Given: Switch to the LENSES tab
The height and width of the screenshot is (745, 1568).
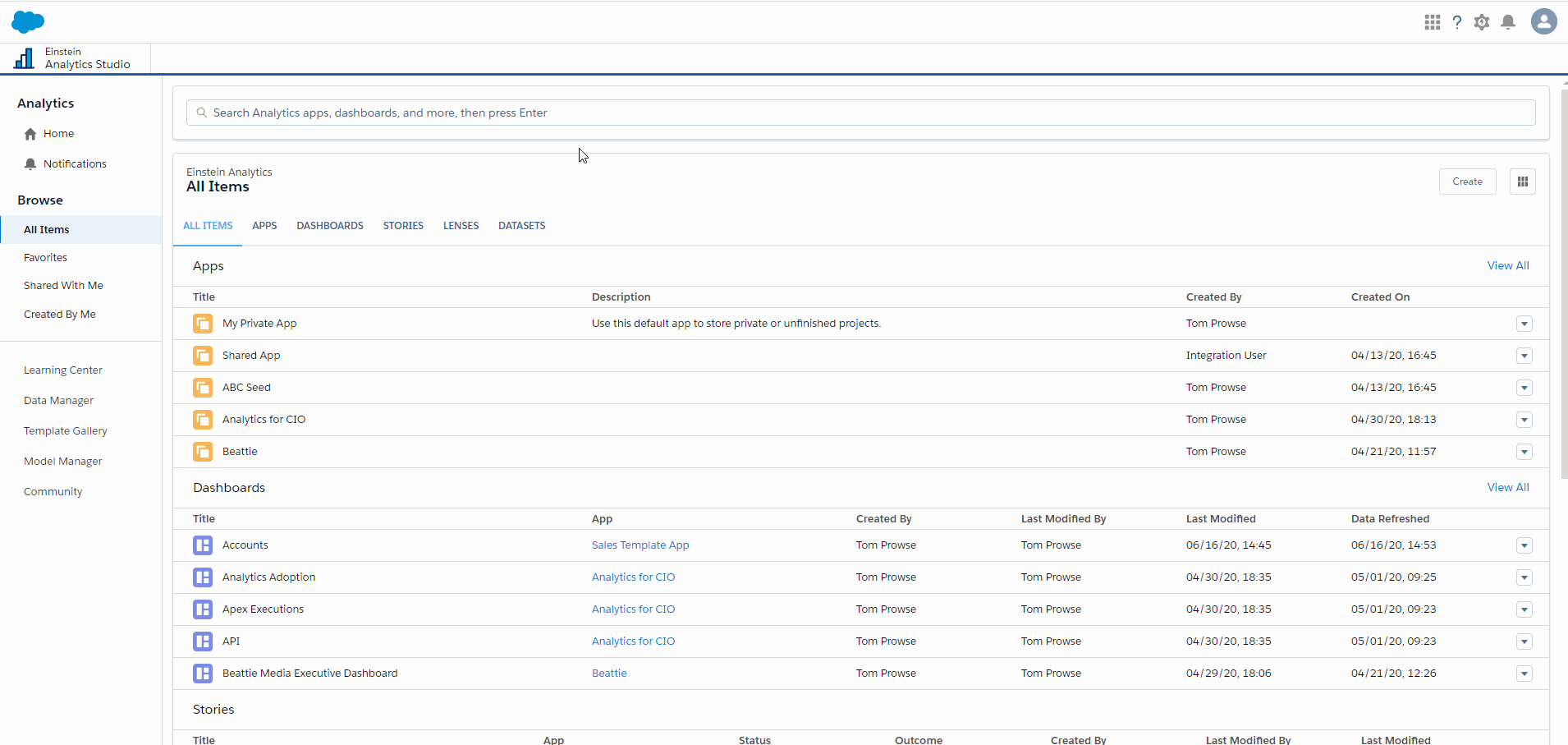Looking at the screenshot, I should click(461, 226).
